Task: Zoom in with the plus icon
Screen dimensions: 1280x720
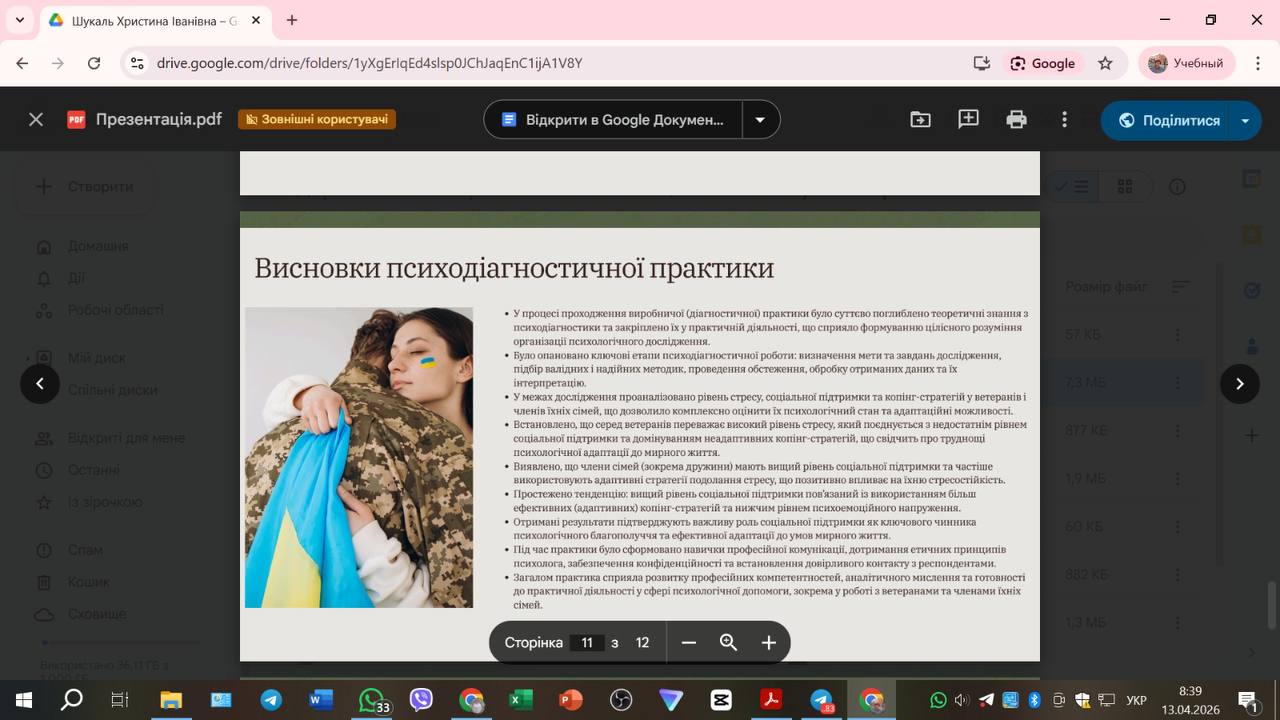Action: tap(768, 643)
